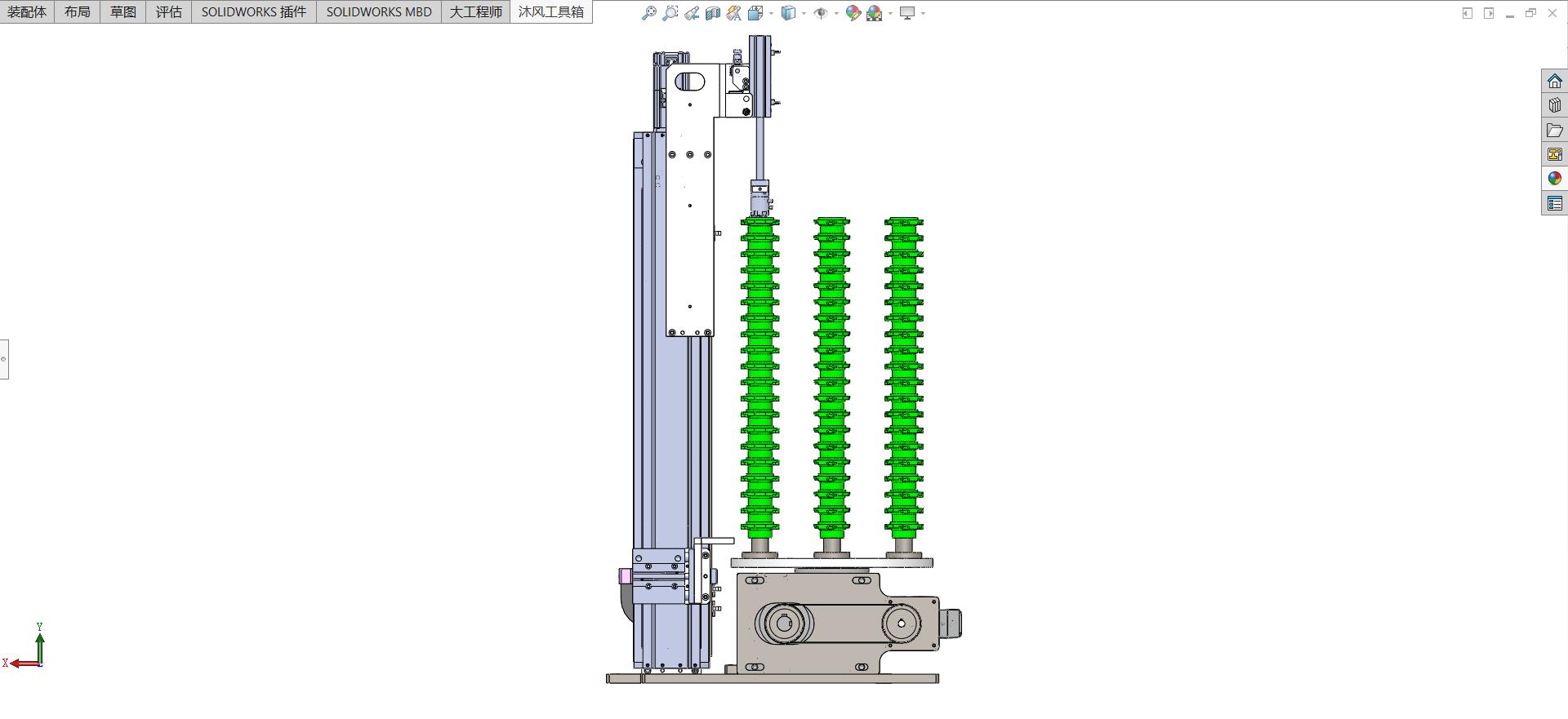
Task: Open the 沐风工具箱 tab
Action: coord(551,11)
